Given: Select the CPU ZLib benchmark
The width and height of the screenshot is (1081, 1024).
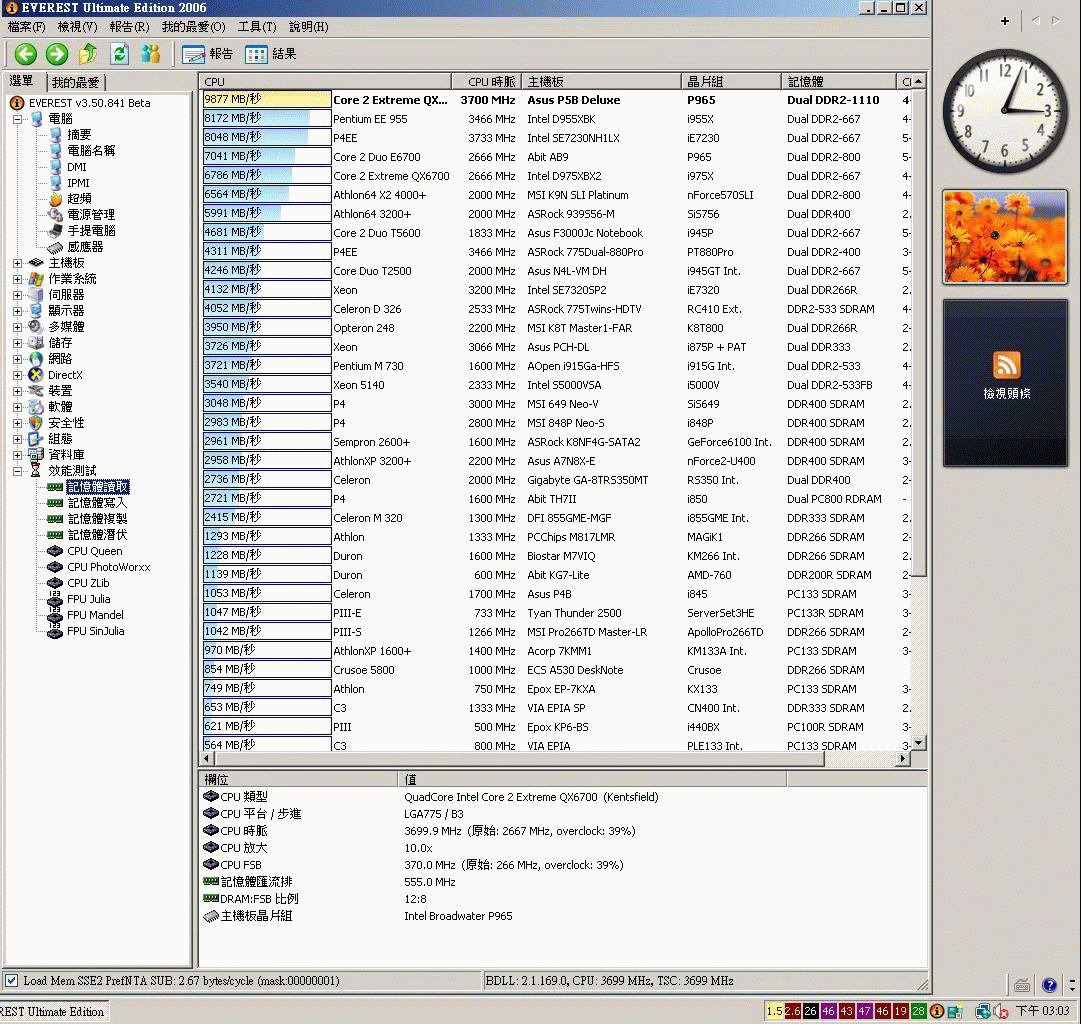Looking at the screenshot, I should pos(87,582).
